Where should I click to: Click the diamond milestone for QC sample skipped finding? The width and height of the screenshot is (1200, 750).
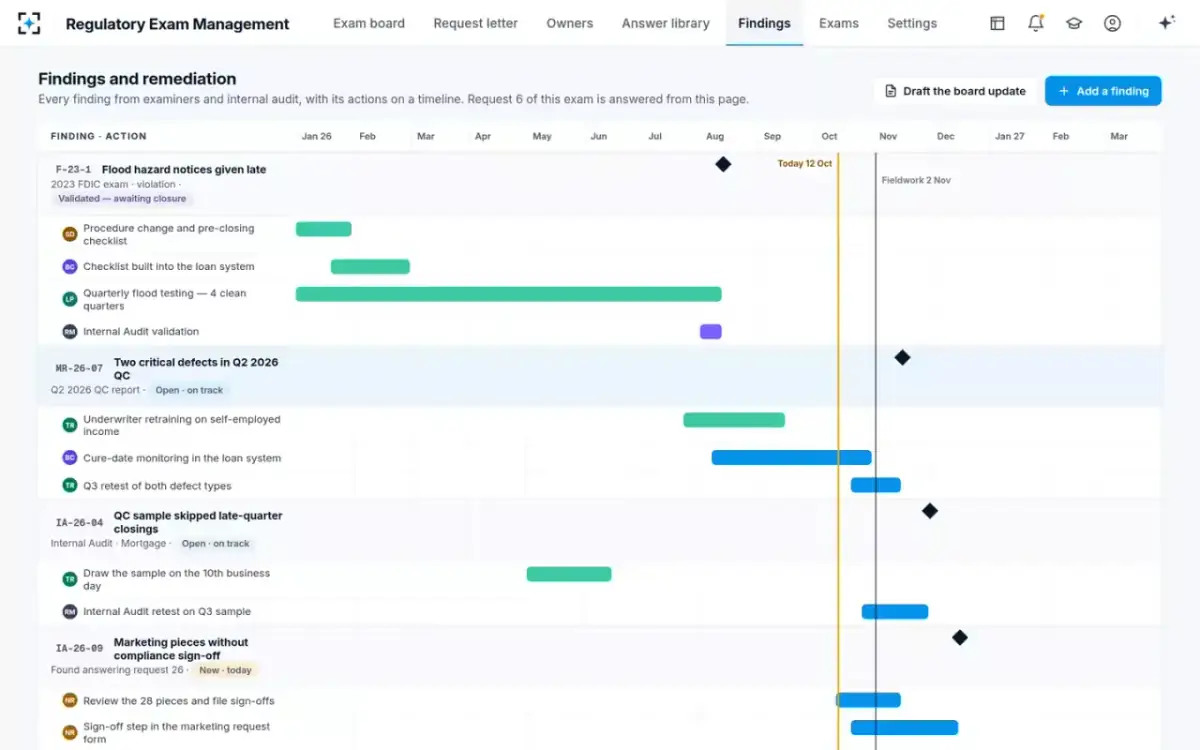tap(930, 511)
